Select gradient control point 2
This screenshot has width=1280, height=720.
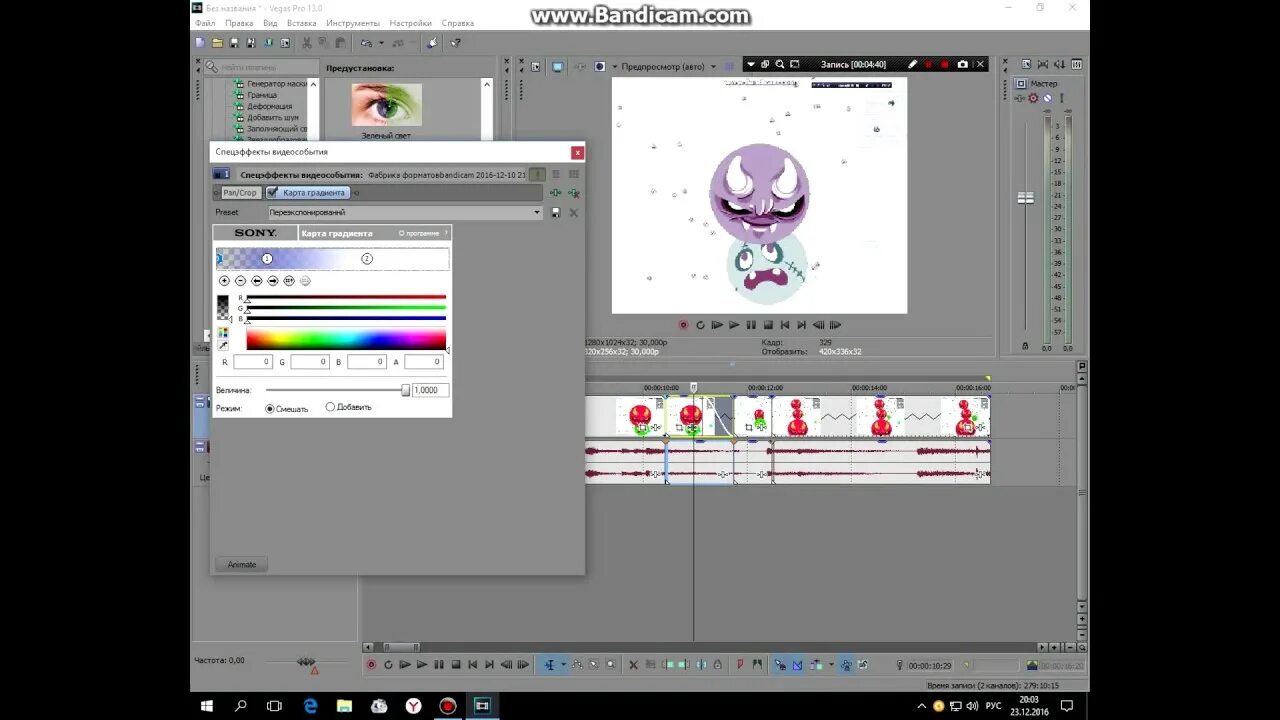pyautogui.click(x=367, y=259)
